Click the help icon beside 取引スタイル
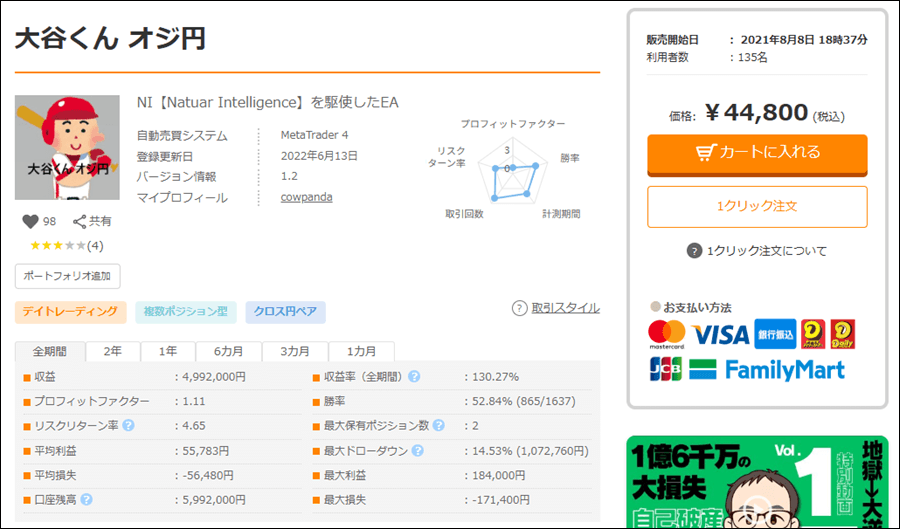Viewport: 900px width, 529px height. 519,308
